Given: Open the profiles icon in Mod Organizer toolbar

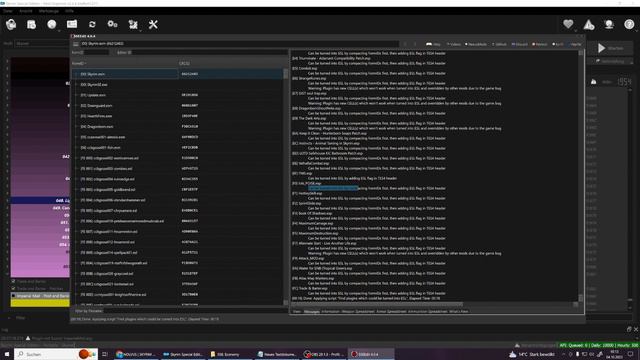Looking at the screenshot, I should (x=31, y=24).
